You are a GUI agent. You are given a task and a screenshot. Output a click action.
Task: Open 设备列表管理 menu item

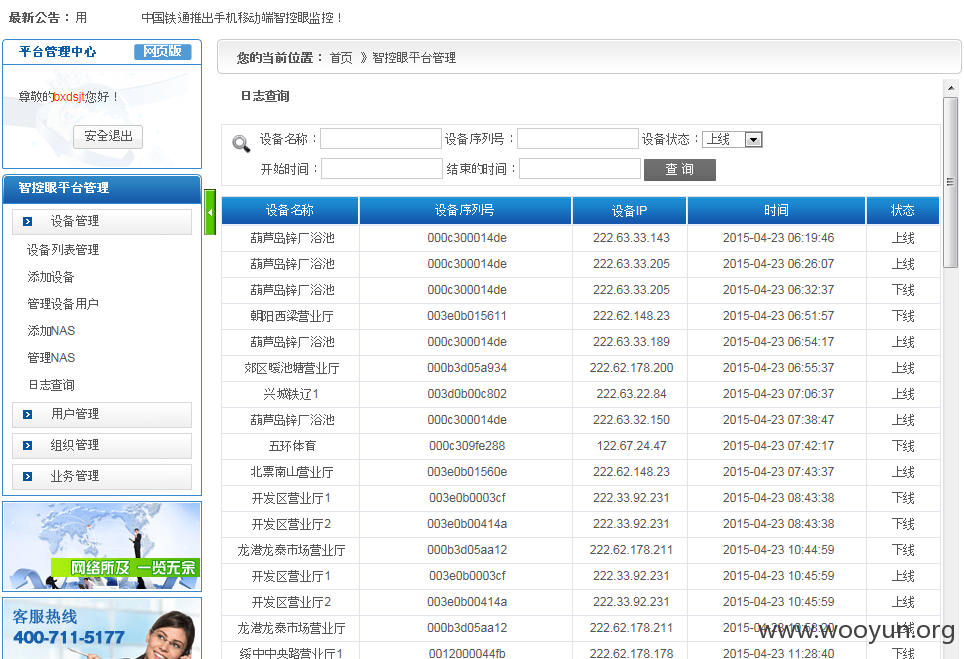tap(63, 250)
